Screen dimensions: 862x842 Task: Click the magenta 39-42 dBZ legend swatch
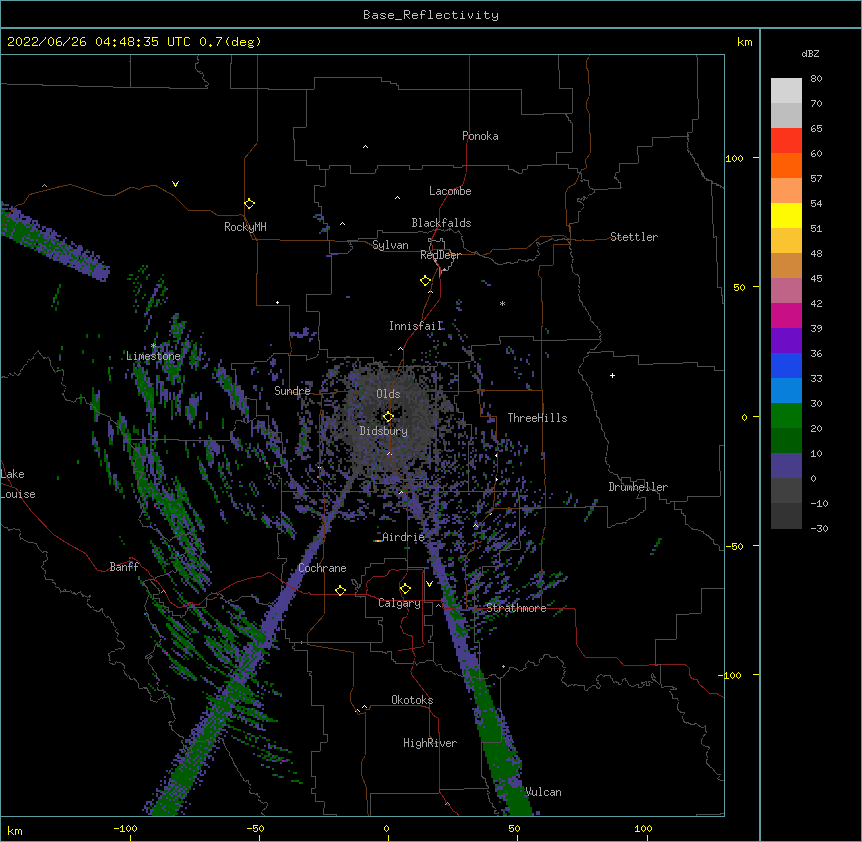tap(786, 315)
